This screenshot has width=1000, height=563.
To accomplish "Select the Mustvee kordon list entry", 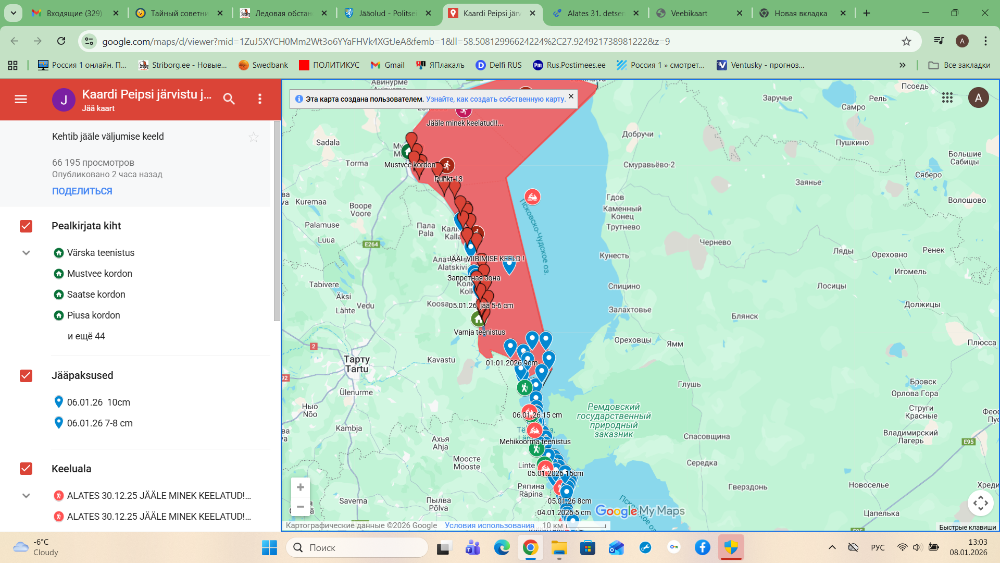I will (100, 274).
